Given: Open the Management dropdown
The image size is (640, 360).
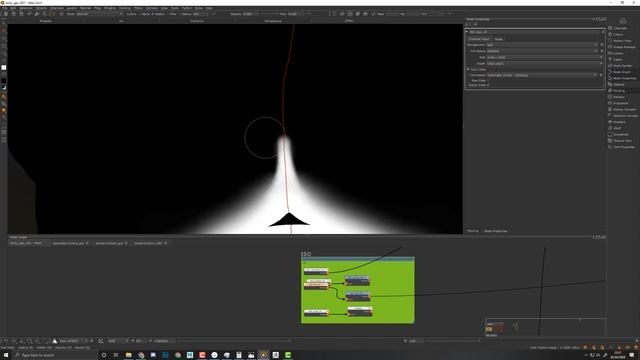Looking at the screenshot, I should point(542,45).
